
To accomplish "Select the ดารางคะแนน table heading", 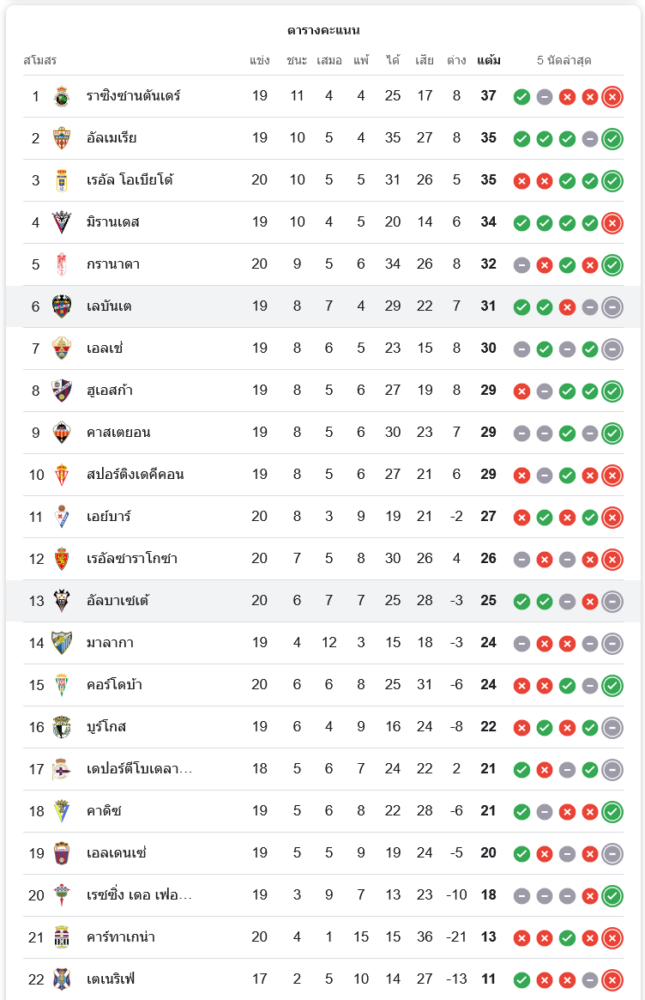I will coord(323,30).
